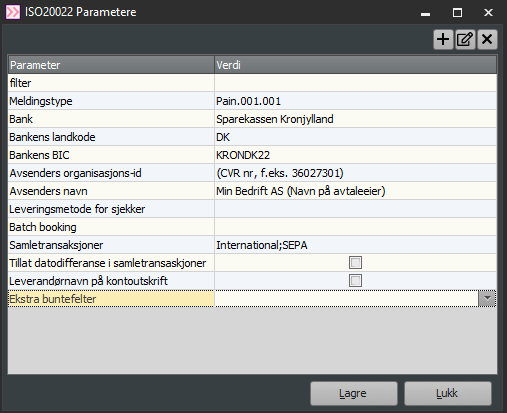Click the Lagre button
This screenshot has width=507, height=413.
coord(354,393)
